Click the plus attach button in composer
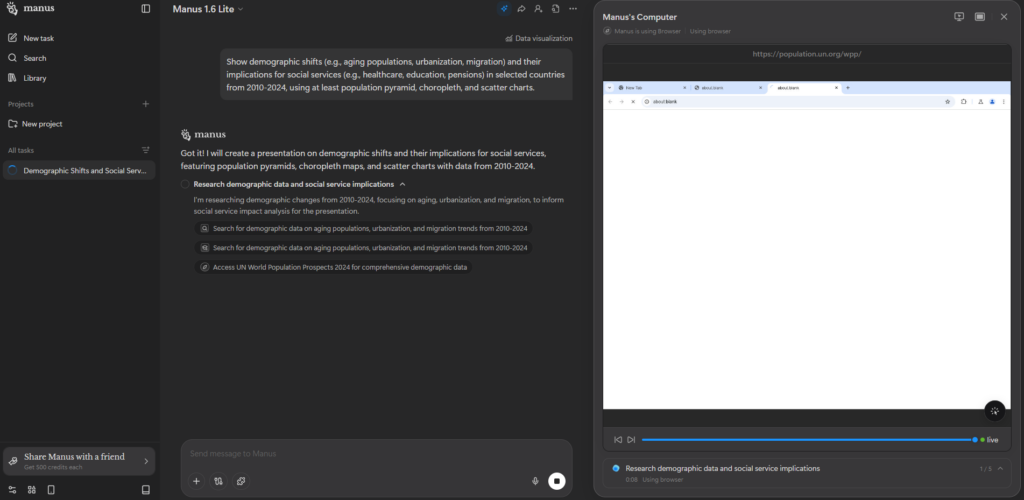 pyautogui.click(x=196, y=481)
